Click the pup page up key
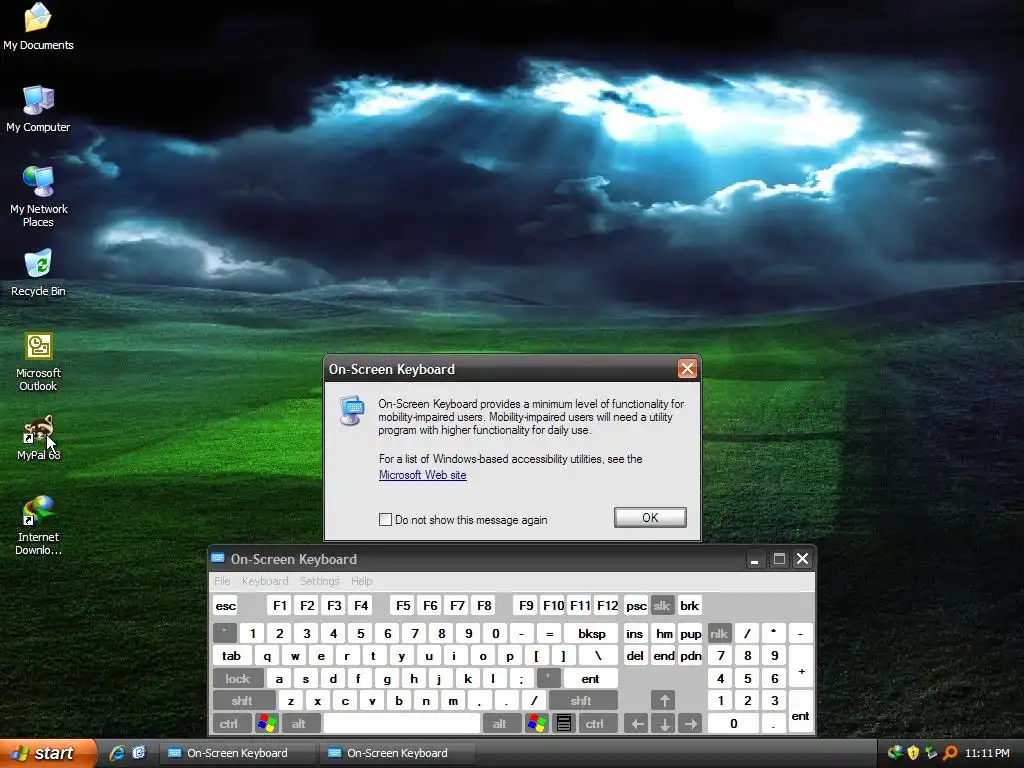 [690, 633]
